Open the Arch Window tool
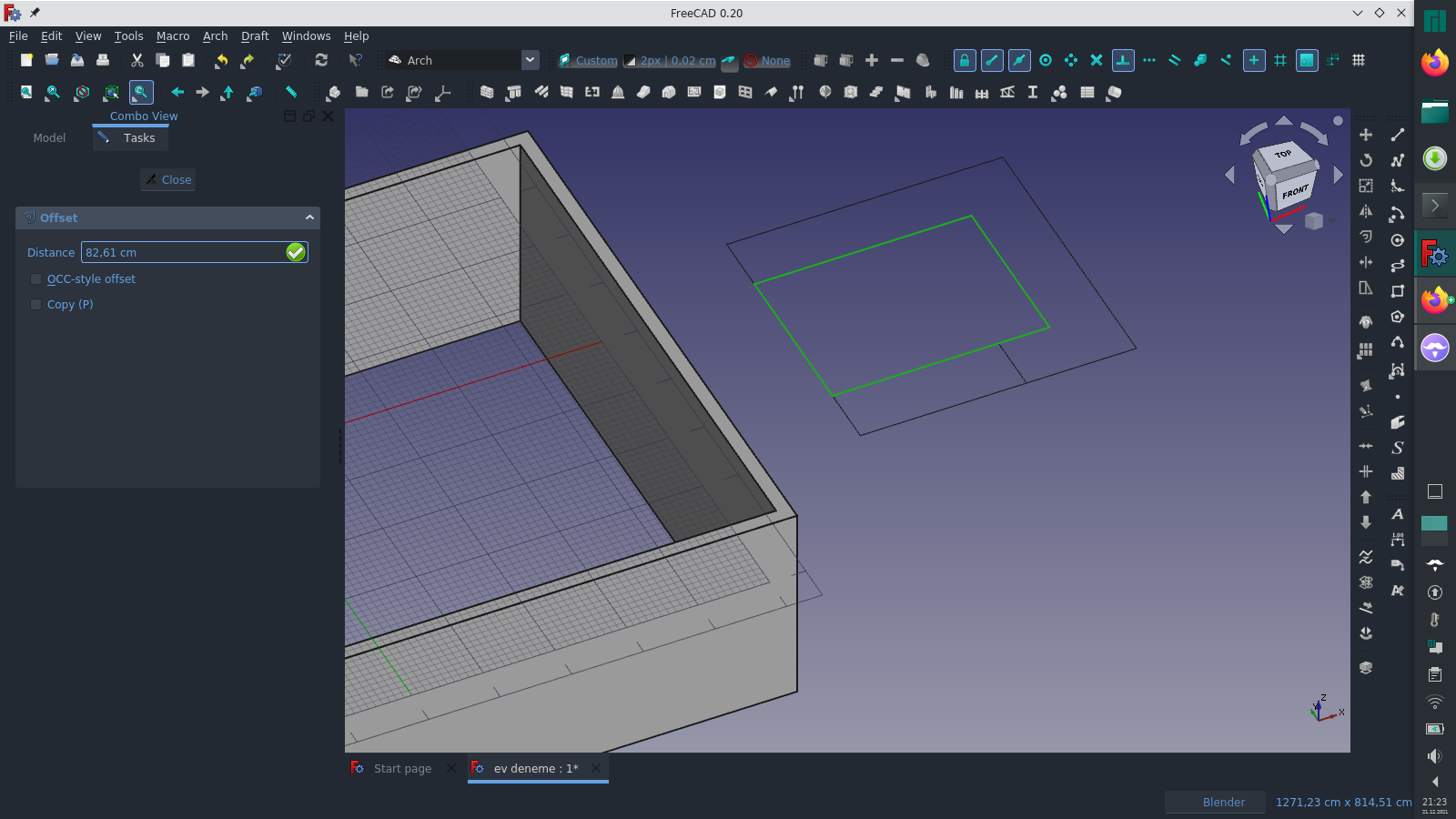 coord(744,92)
